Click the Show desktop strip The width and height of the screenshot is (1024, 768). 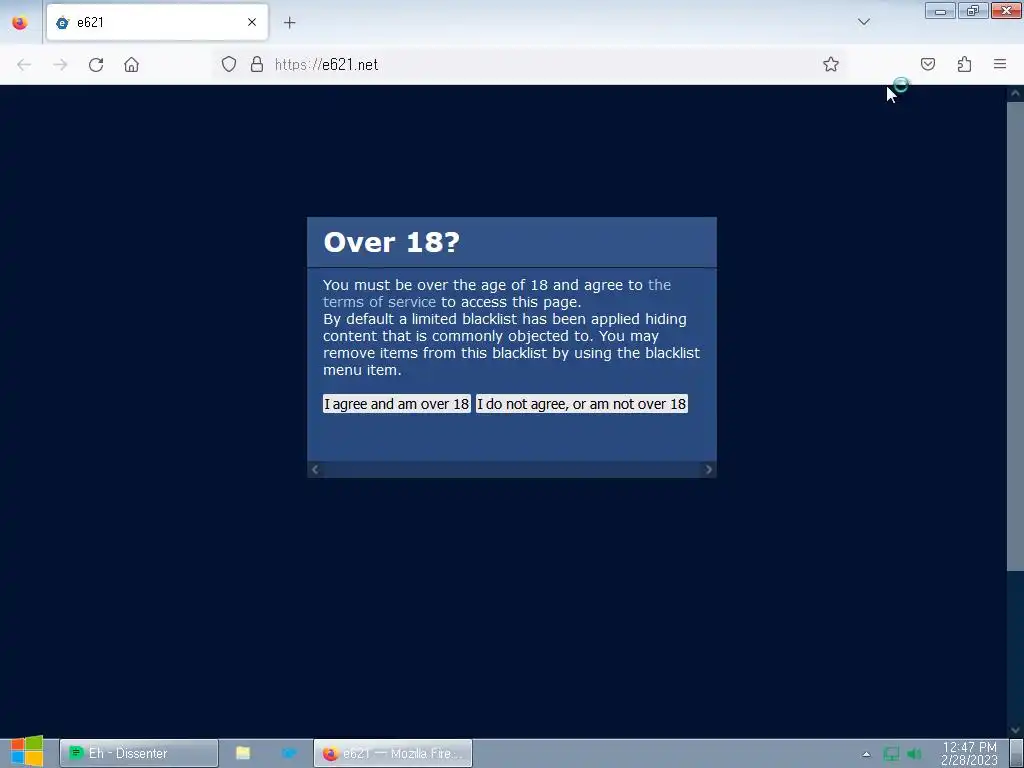click(x=1016, y=753)
